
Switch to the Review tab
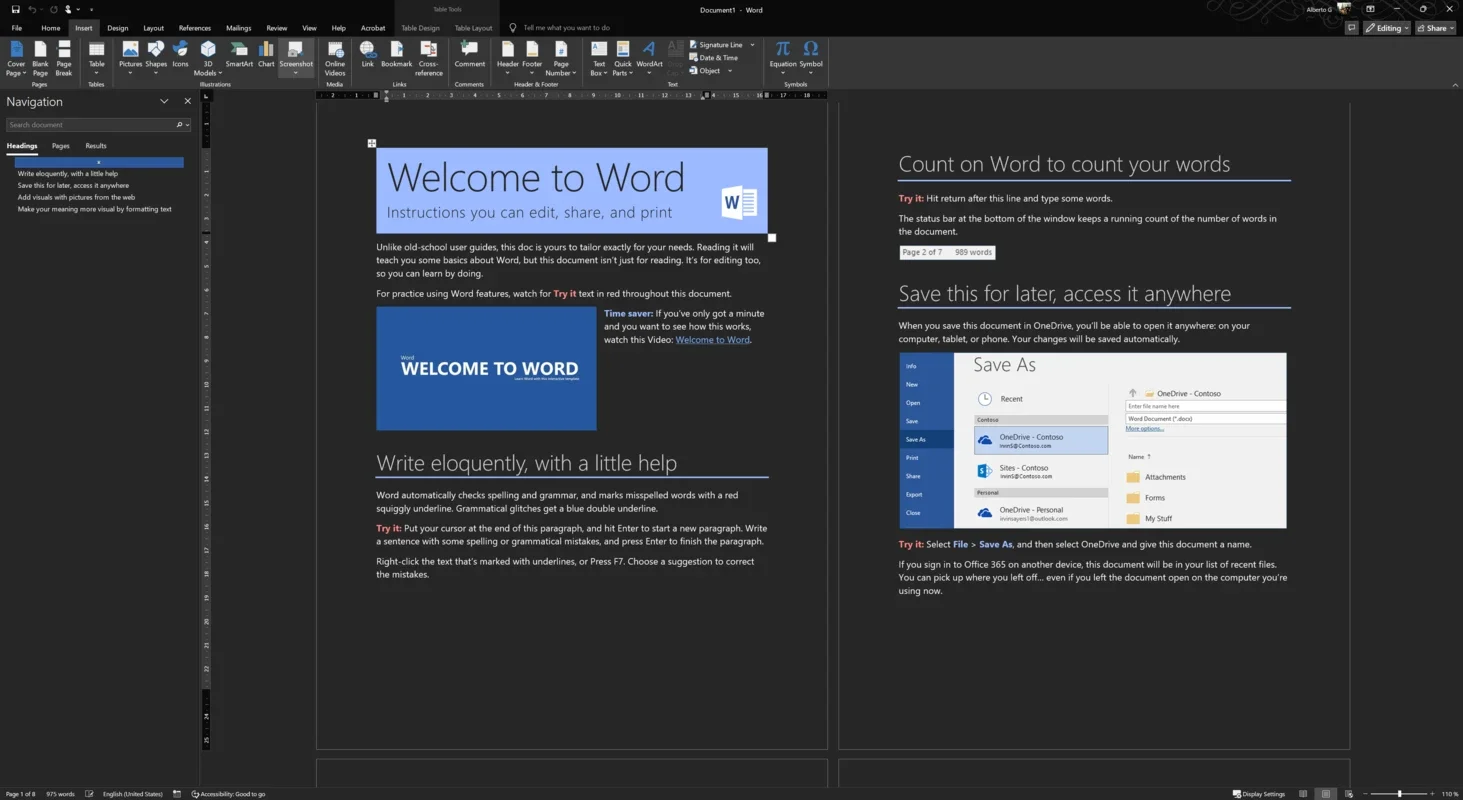pyautogui.click(x=277, y=28)
